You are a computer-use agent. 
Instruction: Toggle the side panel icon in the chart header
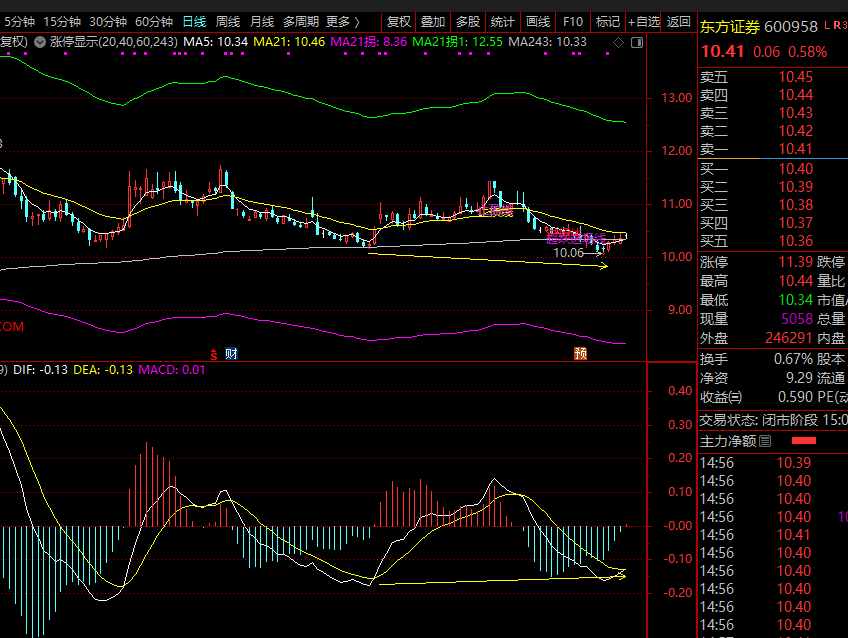click(637, 42)
